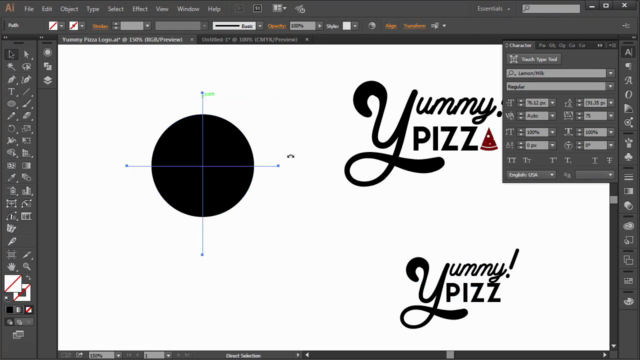Click the zoom level field showing 150%
Viewport: 640px width, 360px height.
click(102, 356)
